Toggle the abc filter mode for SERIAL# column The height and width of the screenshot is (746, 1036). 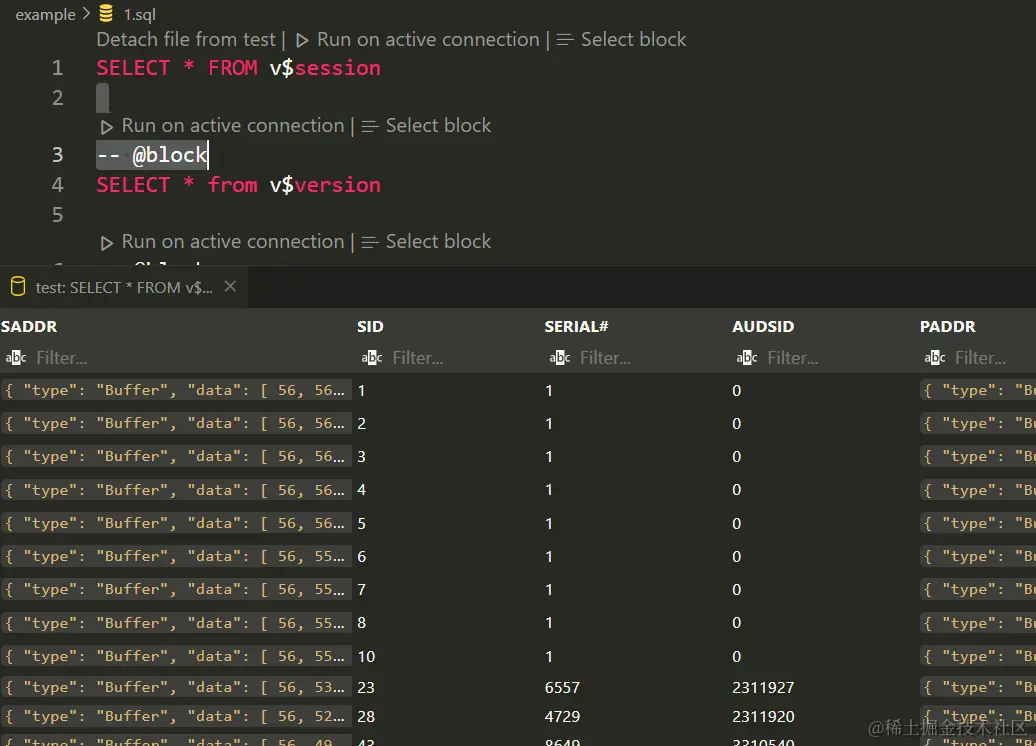pyautogui.click(x=560, y=357)
